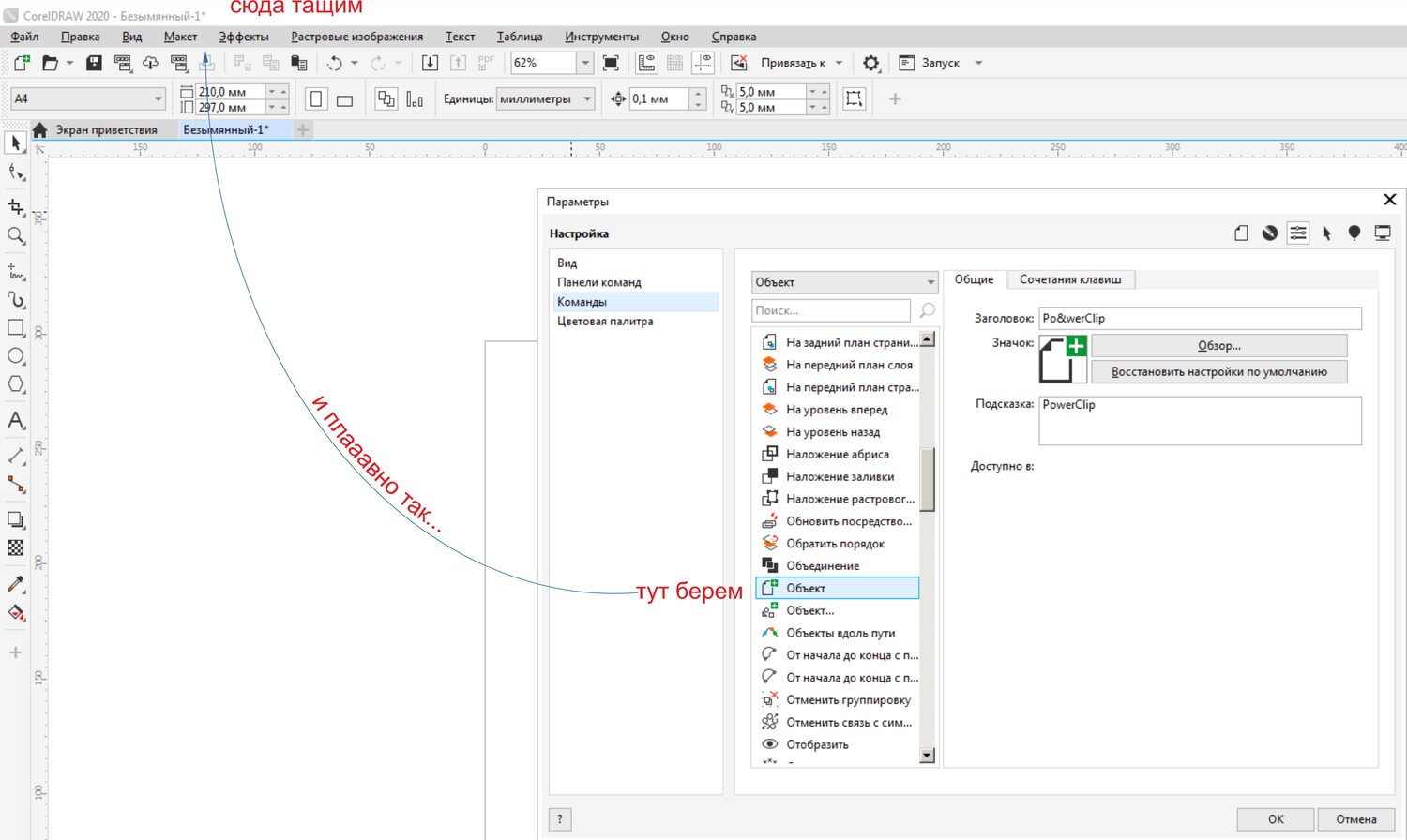This screenshot has width=1407, height=840.
Task: Select the Drop Shadow tool
Action: 15,519
